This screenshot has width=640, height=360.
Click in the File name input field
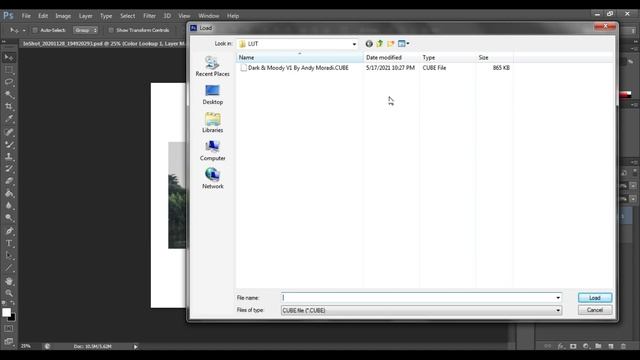[x=418, y=298]
